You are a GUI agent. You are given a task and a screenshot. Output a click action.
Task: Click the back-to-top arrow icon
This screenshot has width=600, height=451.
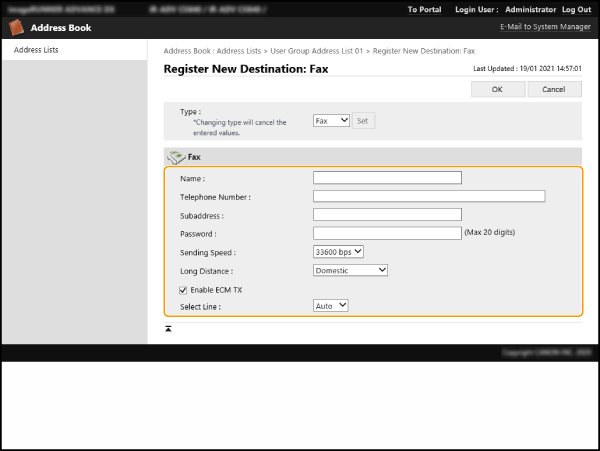[x=168, y=328]
